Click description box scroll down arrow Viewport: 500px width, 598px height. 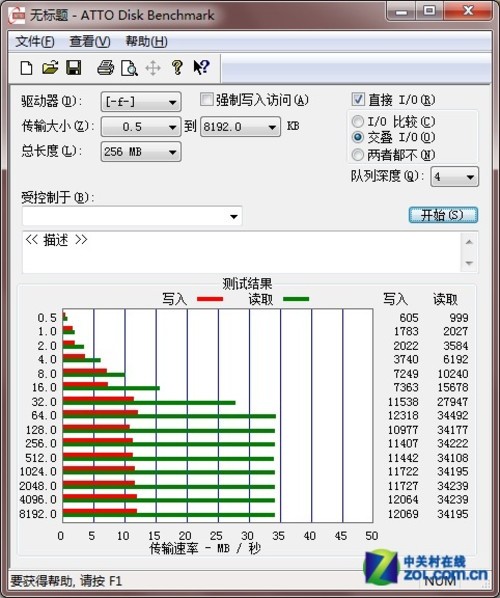point(469,263)
